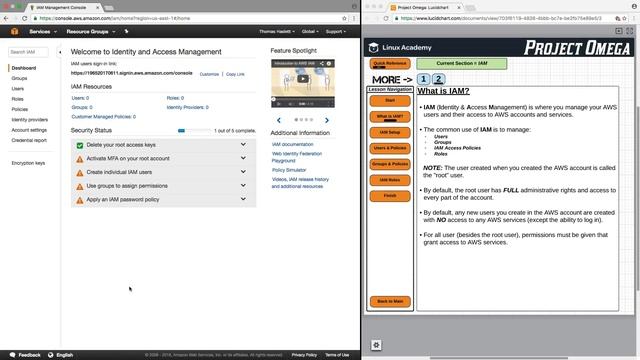Image resolution: width=640 pixels, height=360 pixels.
Task: Click the Linux Academy logo icon
Action: [x=373, y=48]
